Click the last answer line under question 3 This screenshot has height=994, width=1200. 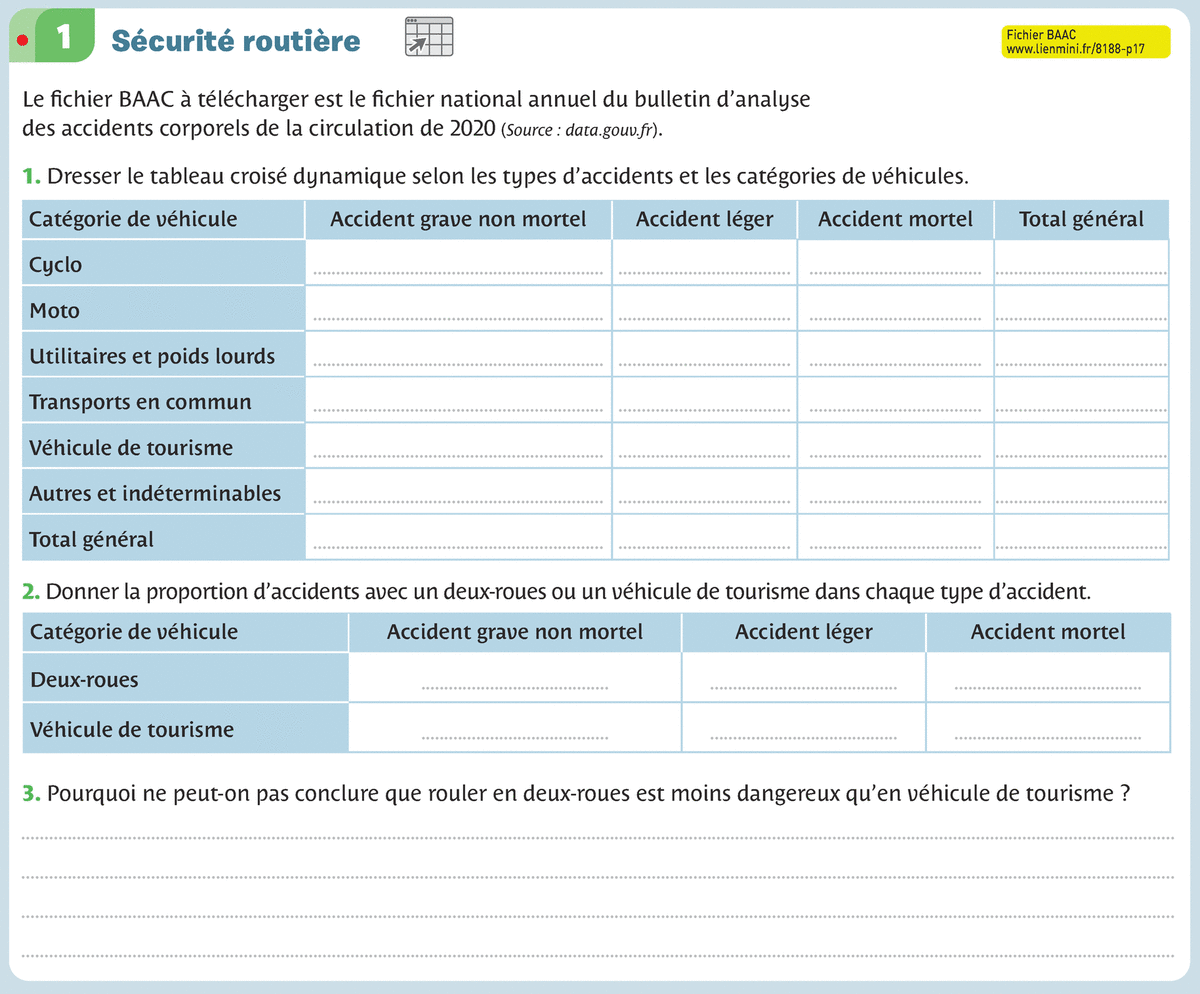point(598,956)
